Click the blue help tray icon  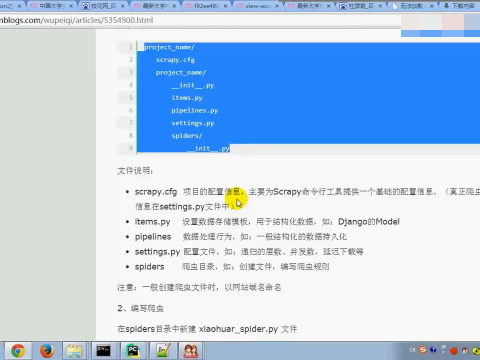point(433,350)
